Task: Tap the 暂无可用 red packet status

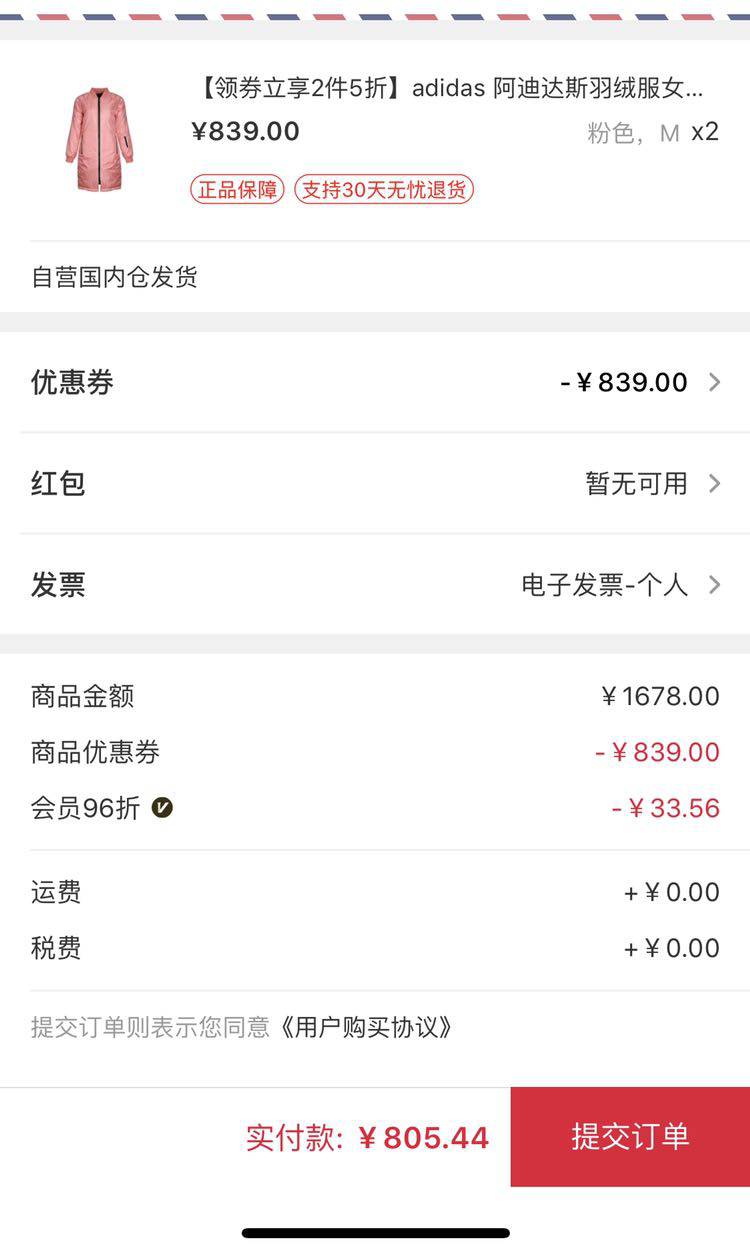Action: tap(636, 484)
